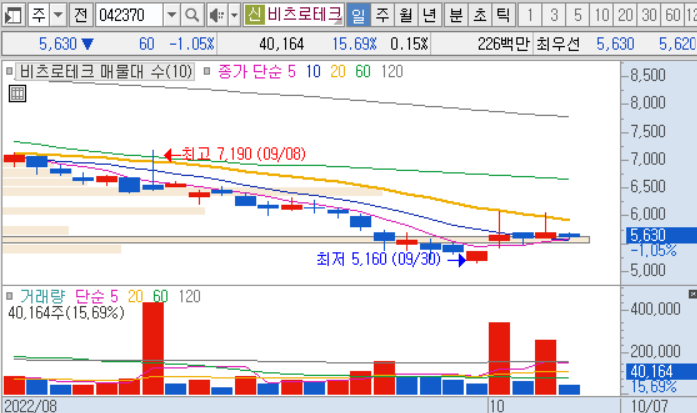Click the blue 5,630 price tag on the price axis
Viewport: 697px width, 413px height.
661,235
